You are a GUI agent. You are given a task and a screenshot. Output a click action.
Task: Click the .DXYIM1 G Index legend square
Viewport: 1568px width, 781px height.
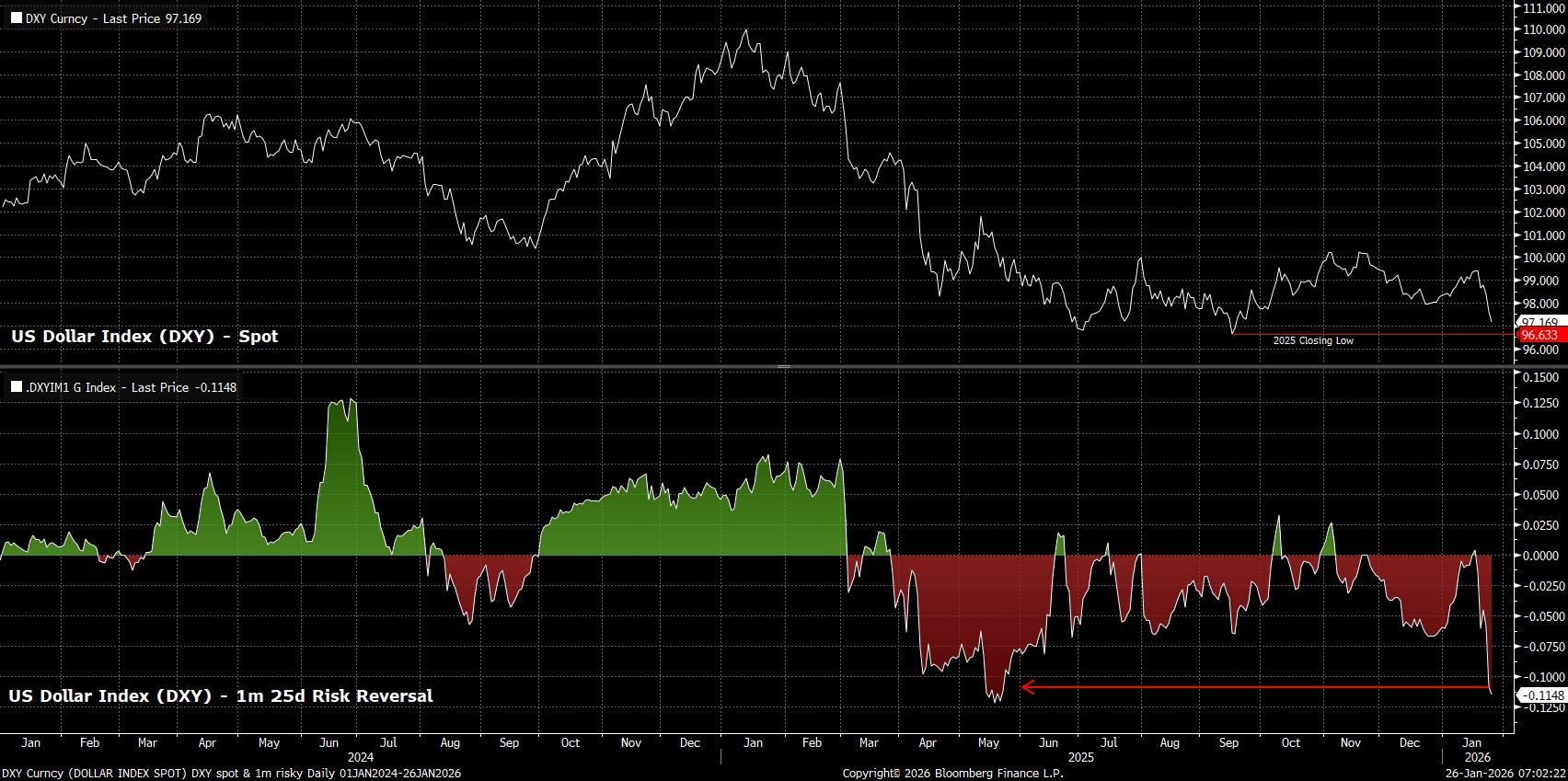click(x=17, y=387)
